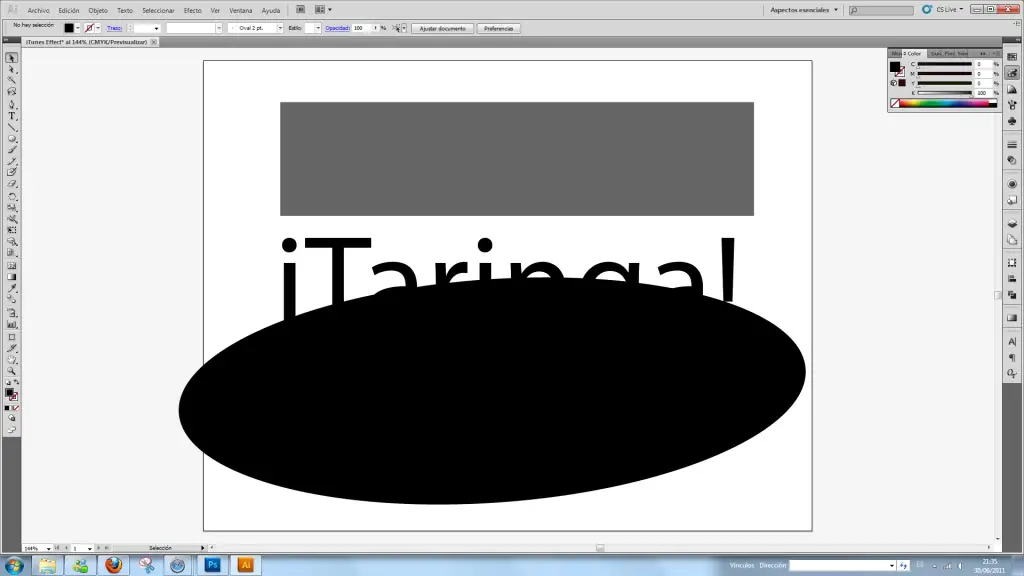Open the Opacidad transparency link
The image size is (1024, 576).
coord(337,28)
